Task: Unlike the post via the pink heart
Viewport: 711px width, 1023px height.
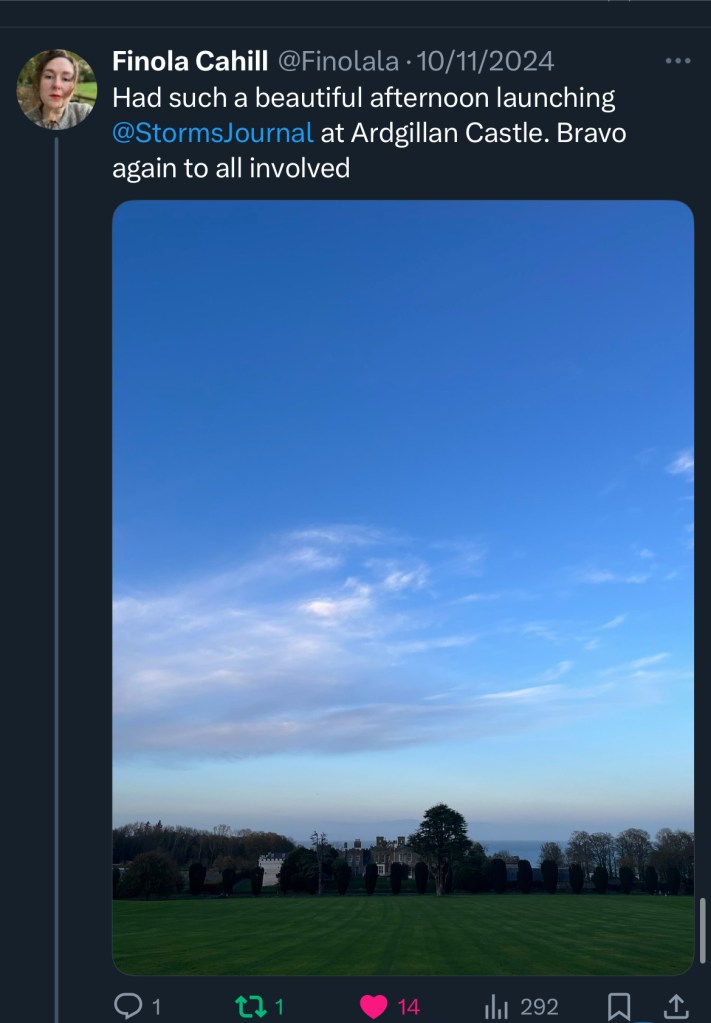Action: coord(372,1006)
